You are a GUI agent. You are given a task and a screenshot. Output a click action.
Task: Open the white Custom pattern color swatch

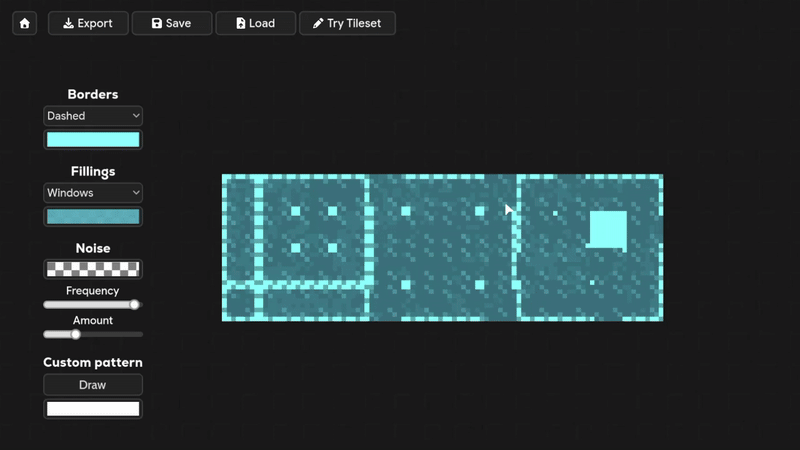tap(93, 409)
